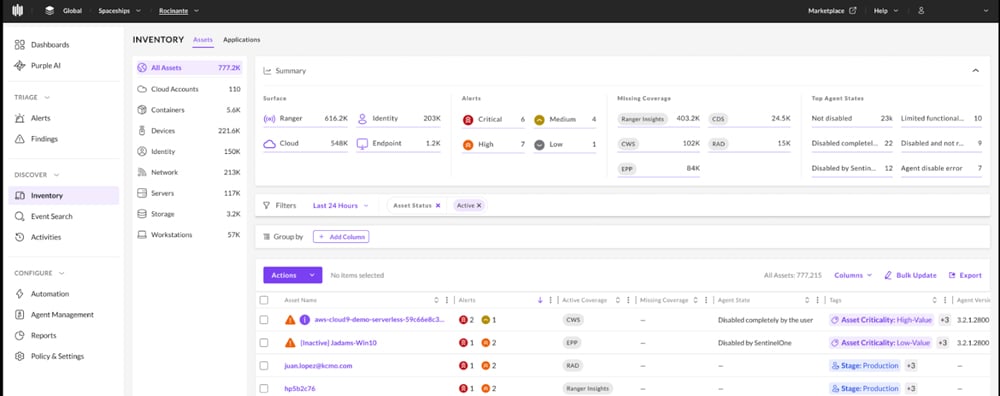1000x396 pixels.
Task: Click the Network icon in asset list
Action: click(x=142, y=172)
